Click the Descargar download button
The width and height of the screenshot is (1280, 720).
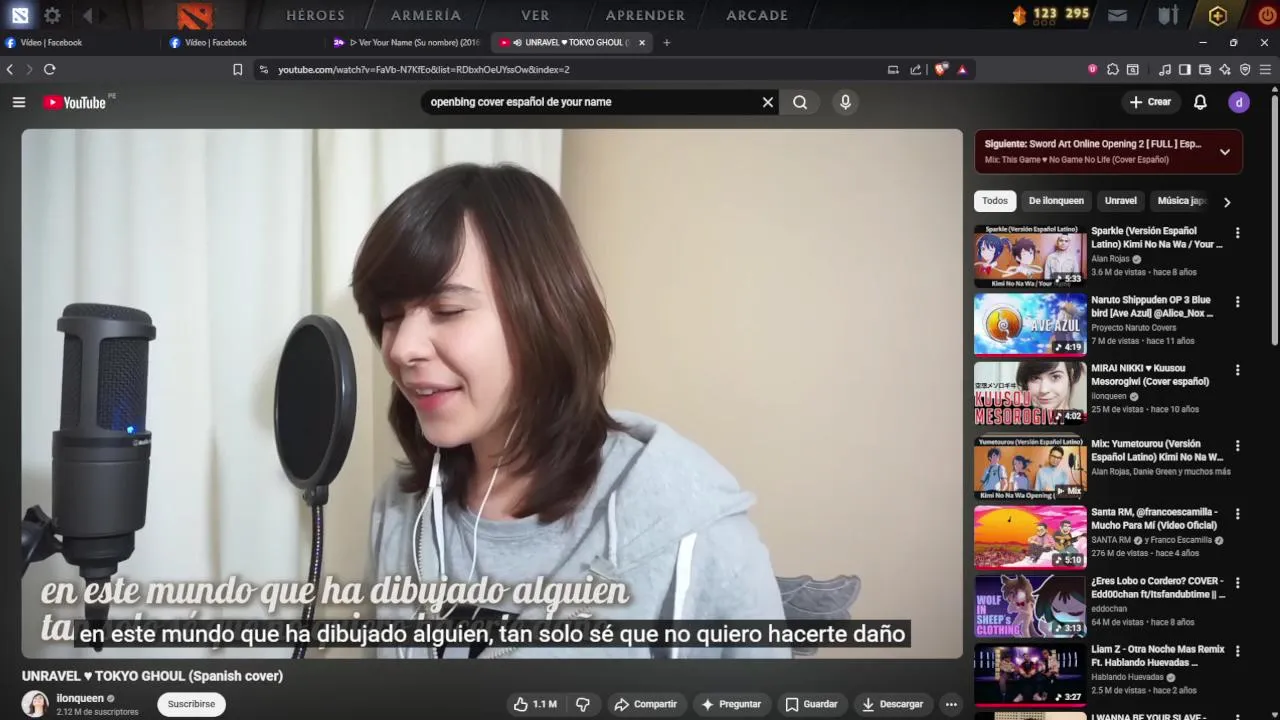point(893,704)
